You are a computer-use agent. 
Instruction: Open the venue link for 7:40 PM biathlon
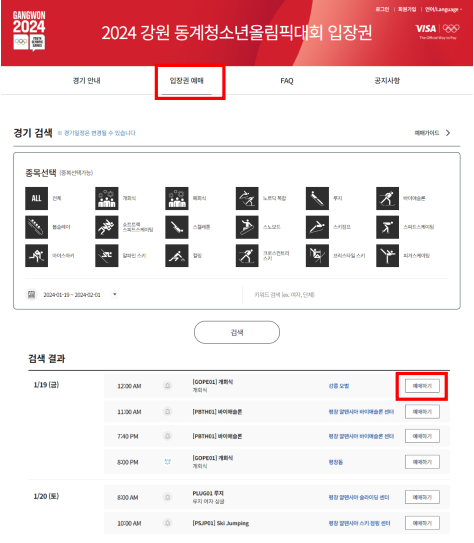(361, 436)
